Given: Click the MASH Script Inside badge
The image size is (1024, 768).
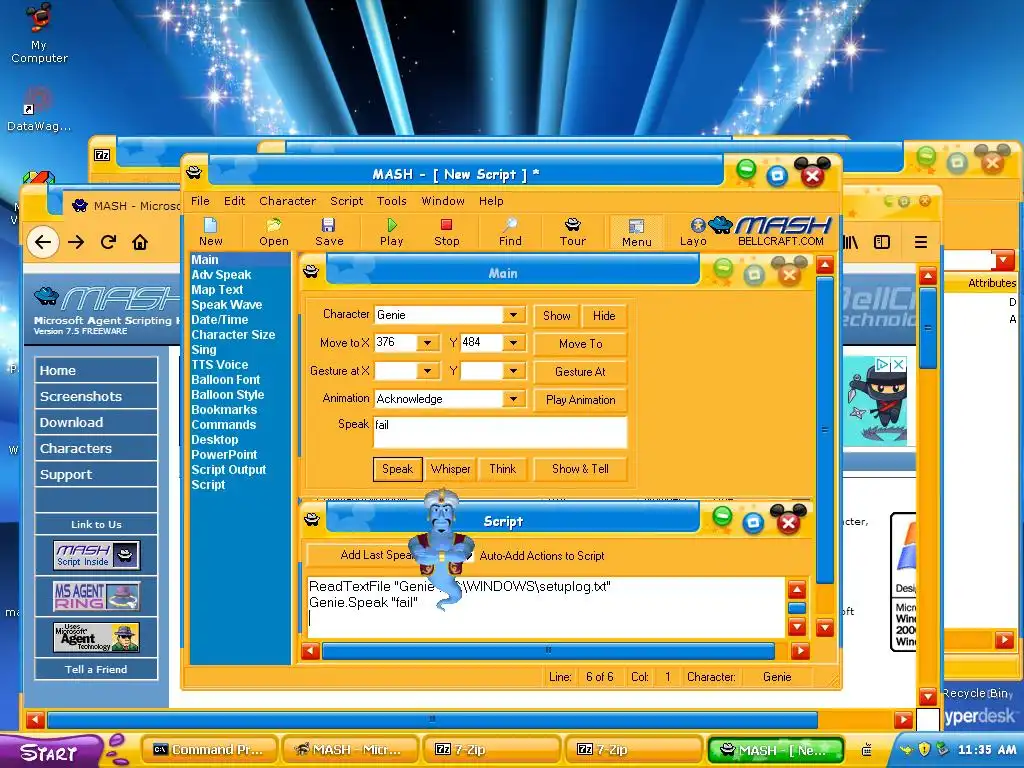Looking at the screenshot, I should pyautogui.click(x=97, y=555).
